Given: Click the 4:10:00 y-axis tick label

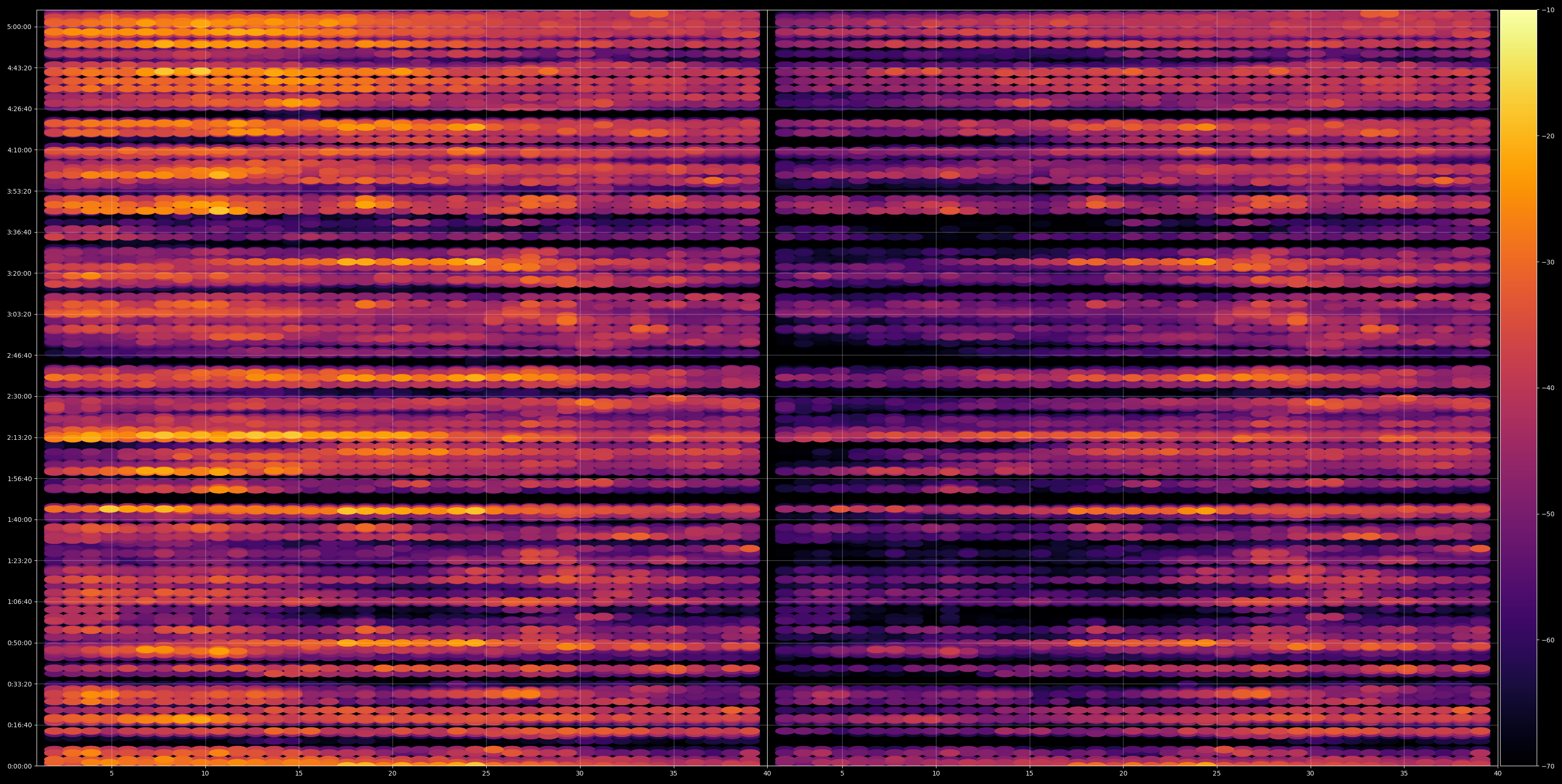Looking at the screenshot, I should coord(19,150).
